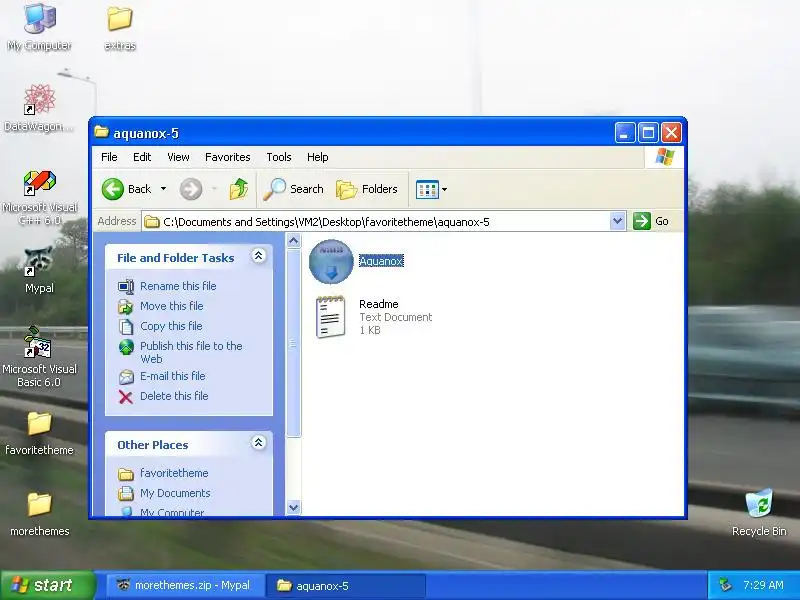This screenshot has width=800, height=600.
Task: Click the Windows flag logo in explorer
Action: pyautogui.click(x=664, y=157)
